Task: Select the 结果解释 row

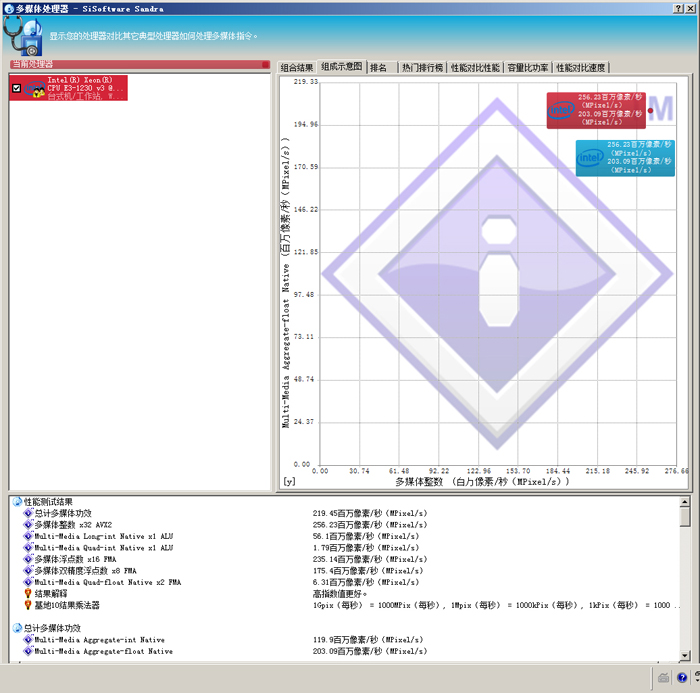Action: click(x=346, y=594)
